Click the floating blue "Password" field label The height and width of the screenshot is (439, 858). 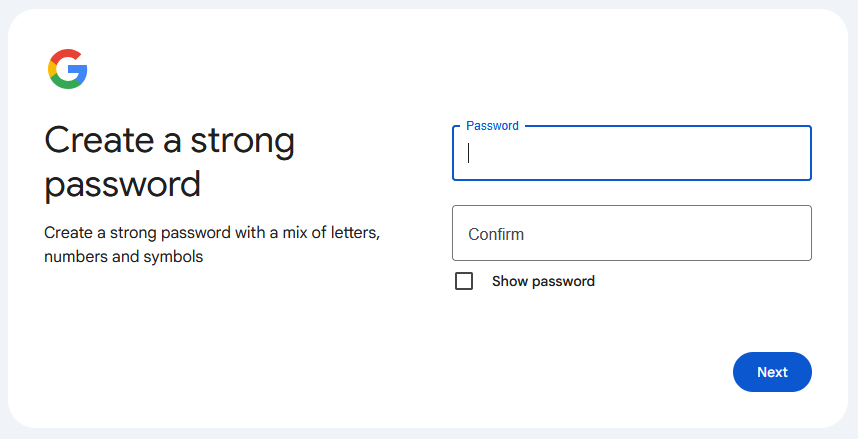pos(492,126)
